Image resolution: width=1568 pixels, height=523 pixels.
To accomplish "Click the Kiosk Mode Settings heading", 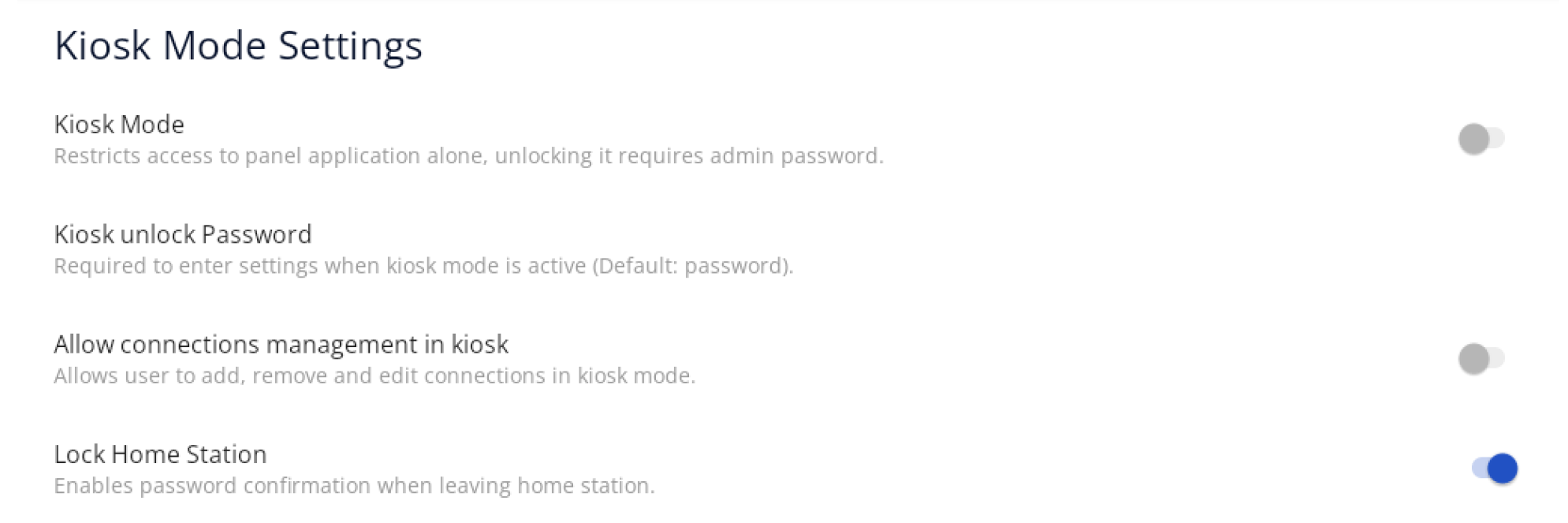I will (x=238, y=46).
